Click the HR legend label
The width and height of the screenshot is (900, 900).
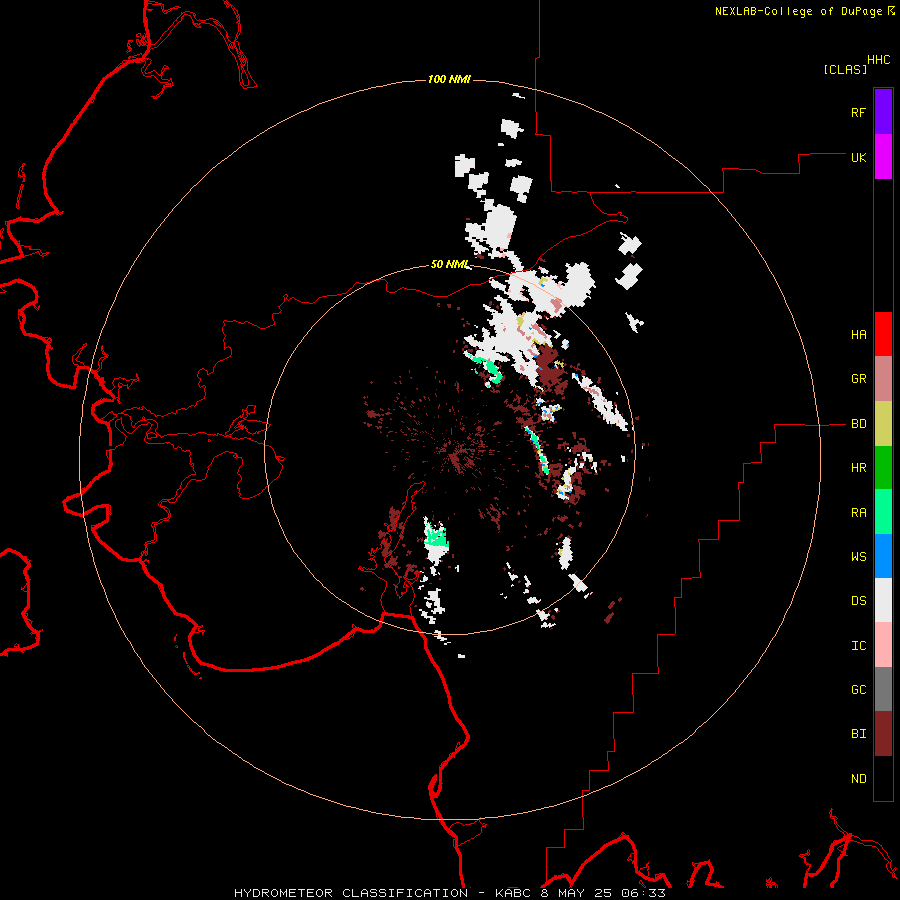tap(859, 468)
